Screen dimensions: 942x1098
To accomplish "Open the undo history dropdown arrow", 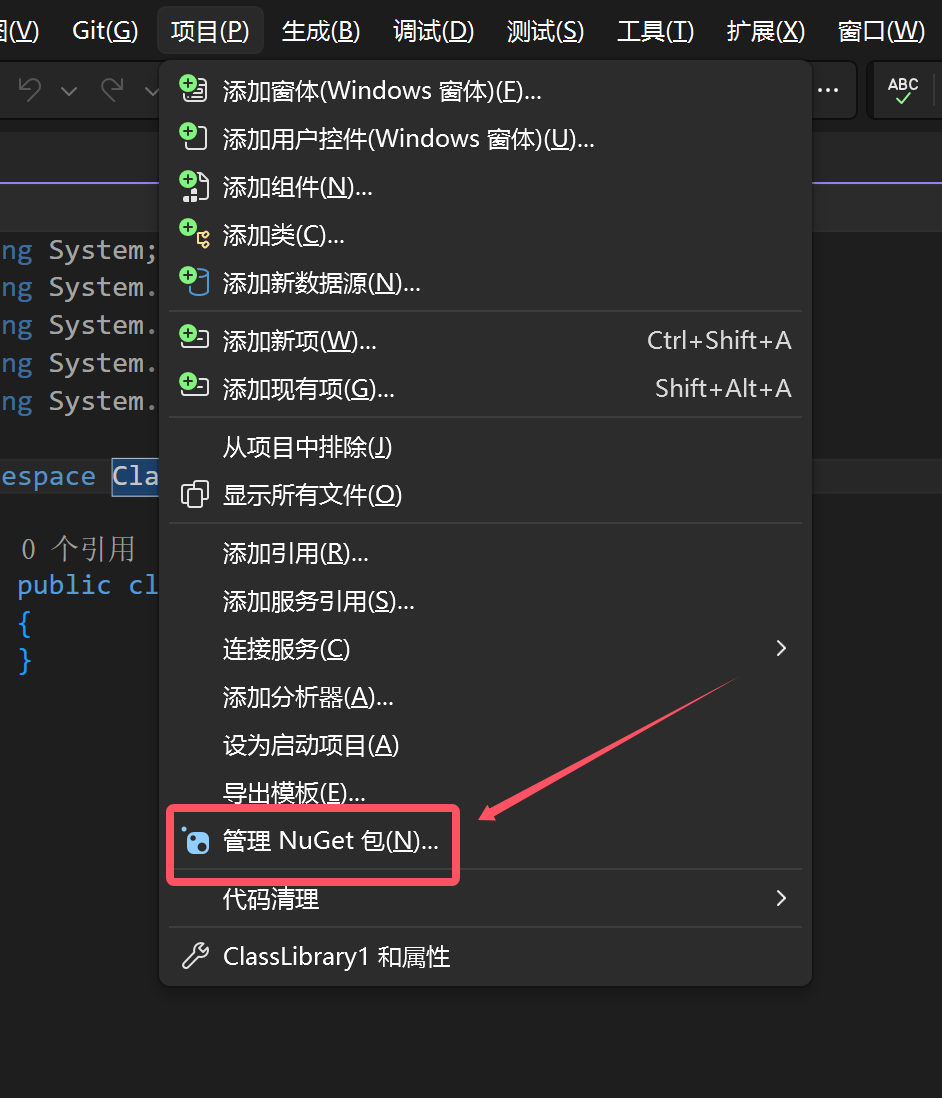I will tap(69, 91).
